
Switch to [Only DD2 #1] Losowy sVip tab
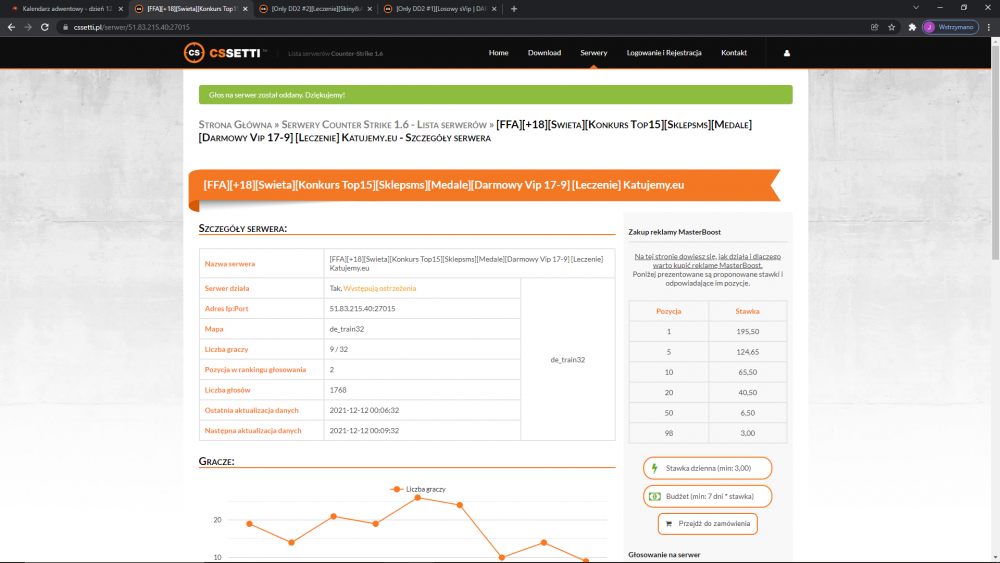[440, 9]
